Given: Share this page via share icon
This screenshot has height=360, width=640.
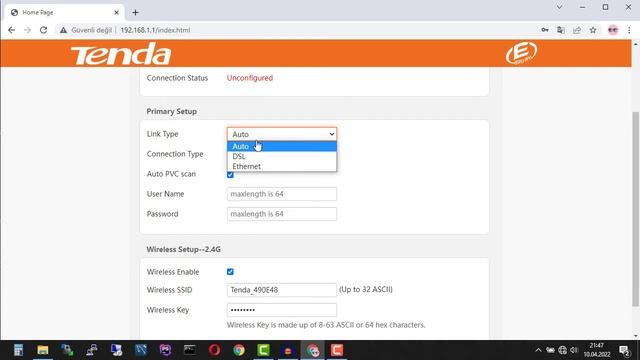Looking at the screenshot, I should tap(577, 30).
